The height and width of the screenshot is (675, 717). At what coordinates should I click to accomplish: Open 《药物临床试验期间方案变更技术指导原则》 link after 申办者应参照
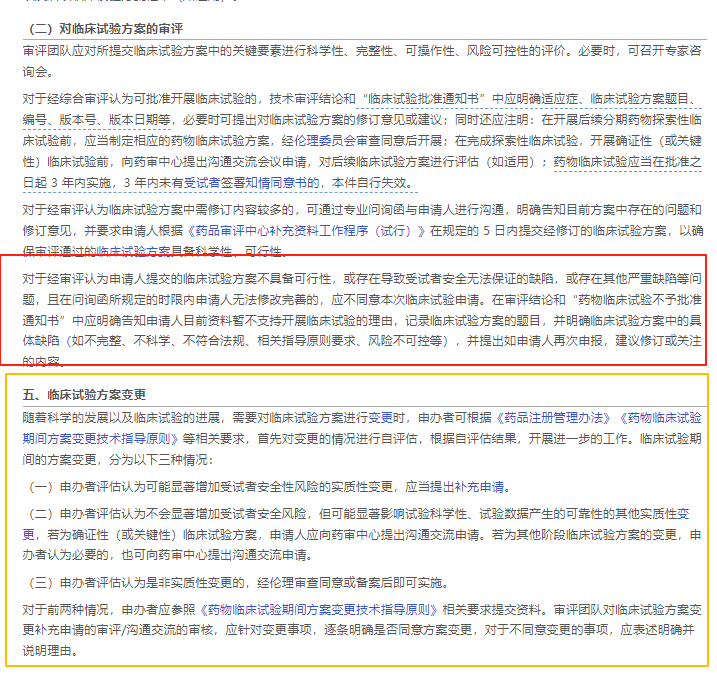coord(318,610)
